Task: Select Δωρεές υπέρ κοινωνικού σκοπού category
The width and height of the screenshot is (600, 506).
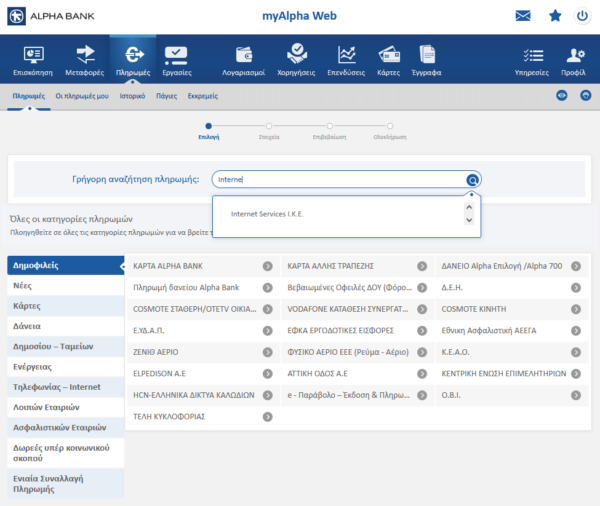Action: click(x=66, y=453)
